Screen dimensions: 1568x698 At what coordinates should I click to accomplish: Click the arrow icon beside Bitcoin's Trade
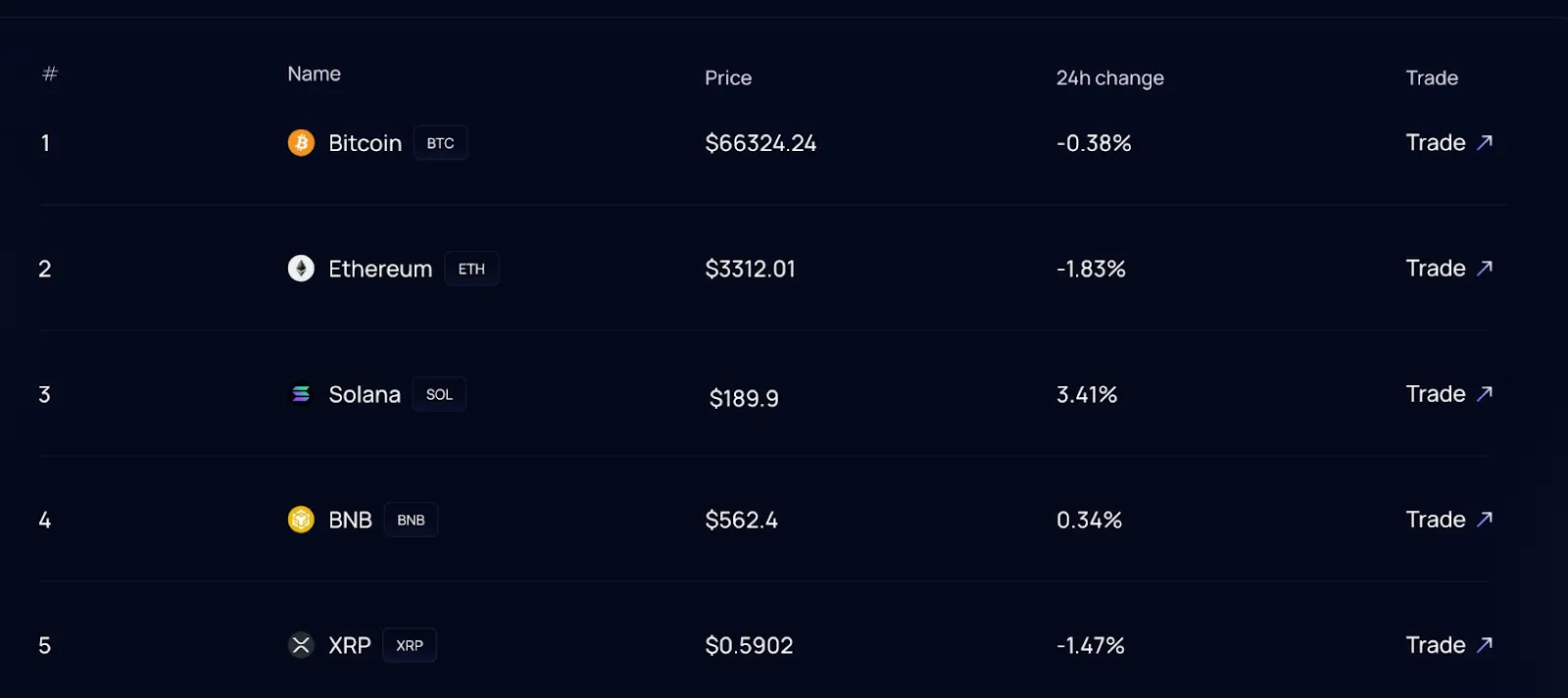1485,142
